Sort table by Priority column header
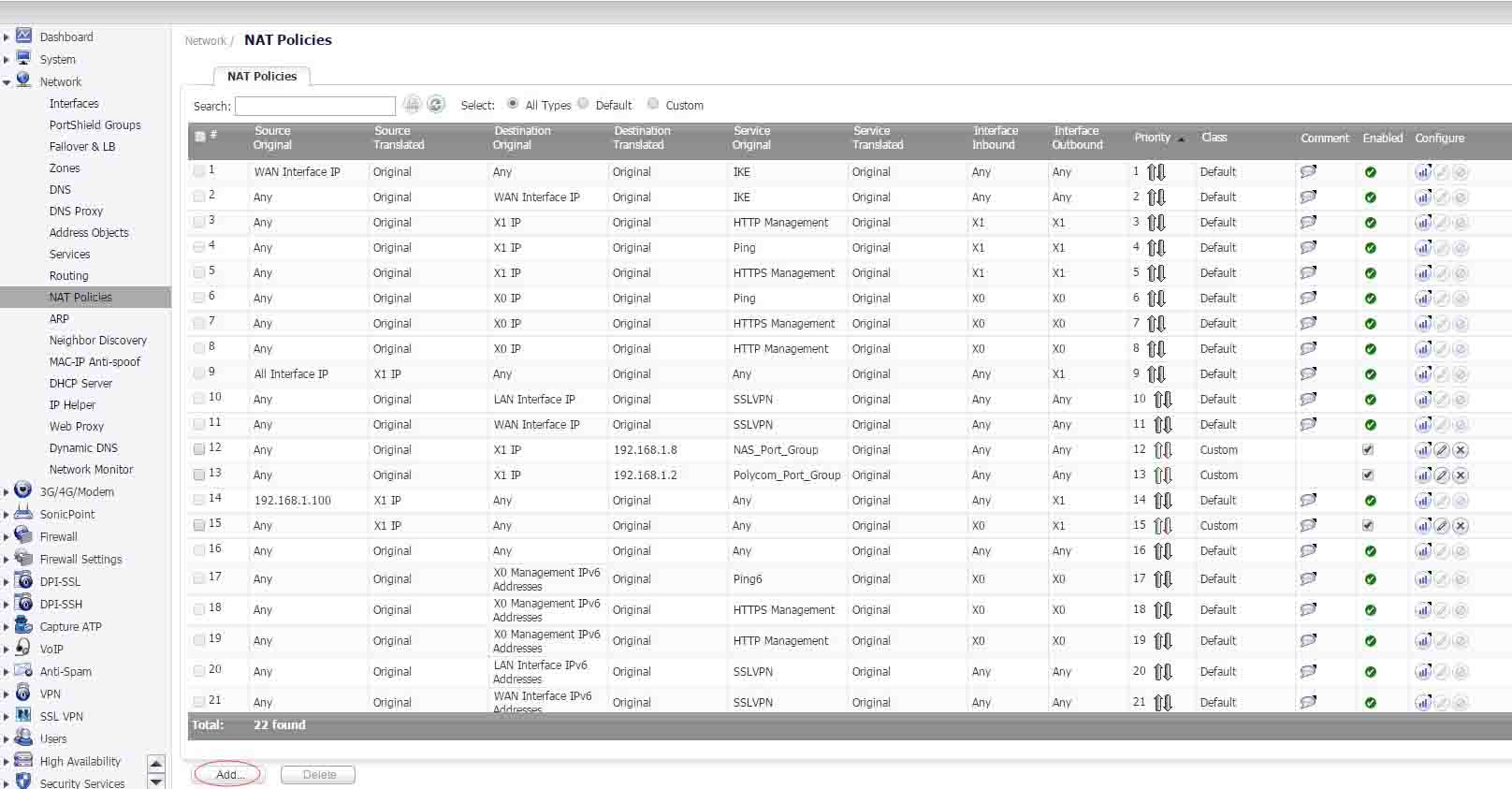The height and width of the screenshot is (789, 1512). [x=1153, y=138]
